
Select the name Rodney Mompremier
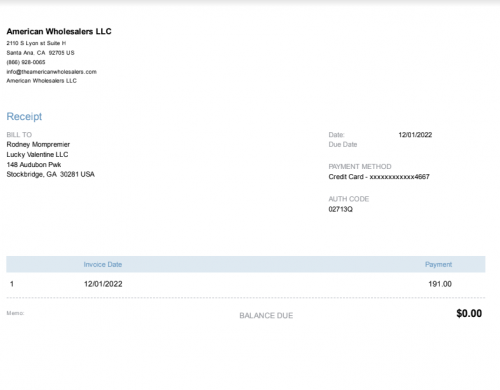pyautogui.click(x=38, y=144)
